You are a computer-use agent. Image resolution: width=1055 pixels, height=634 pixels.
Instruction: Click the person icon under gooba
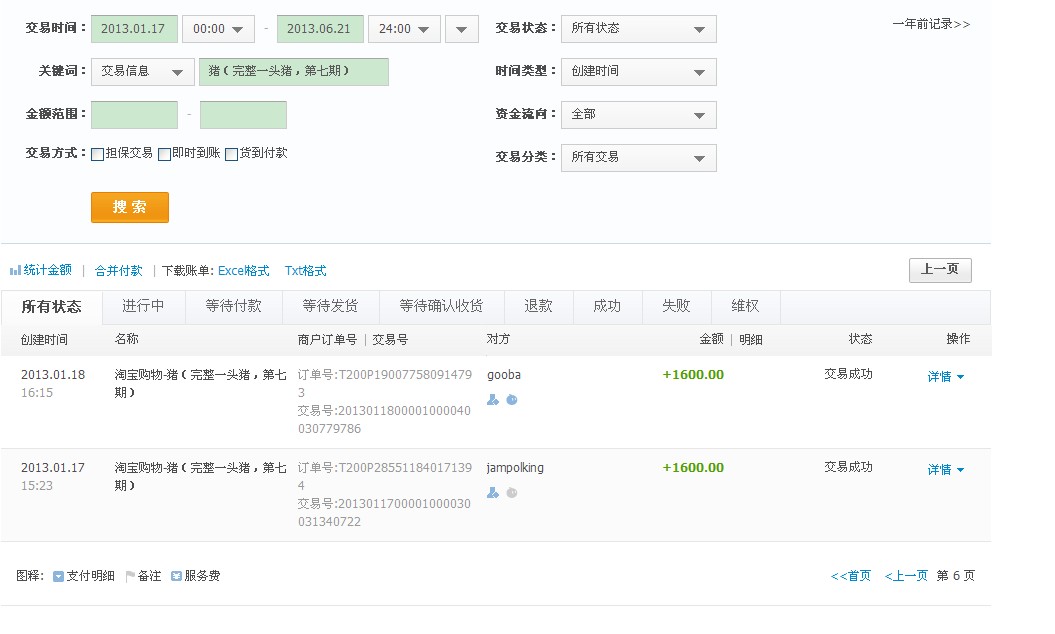tap(492, 400)
